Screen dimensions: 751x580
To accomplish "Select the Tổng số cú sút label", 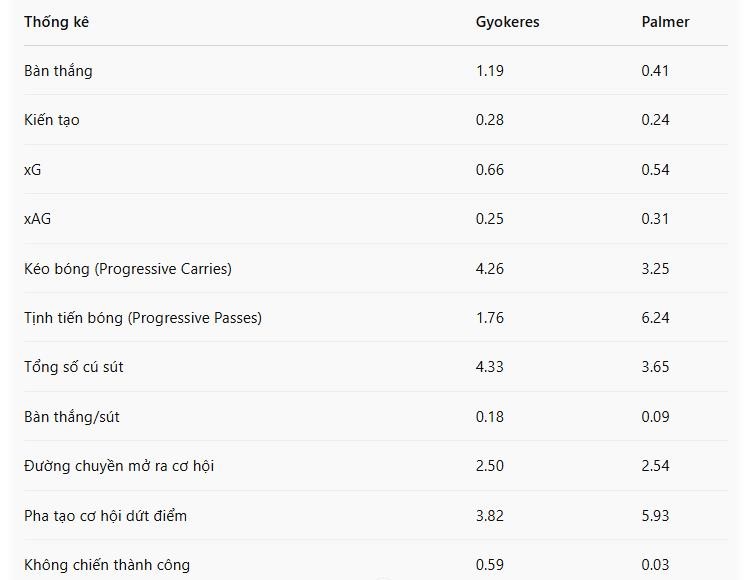I will [x=74, y=367].
